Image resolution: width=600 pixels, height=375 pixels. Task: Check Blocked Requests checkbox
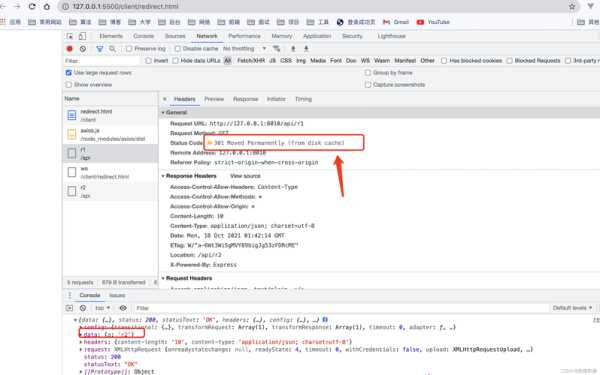click(x=509, y=61)
